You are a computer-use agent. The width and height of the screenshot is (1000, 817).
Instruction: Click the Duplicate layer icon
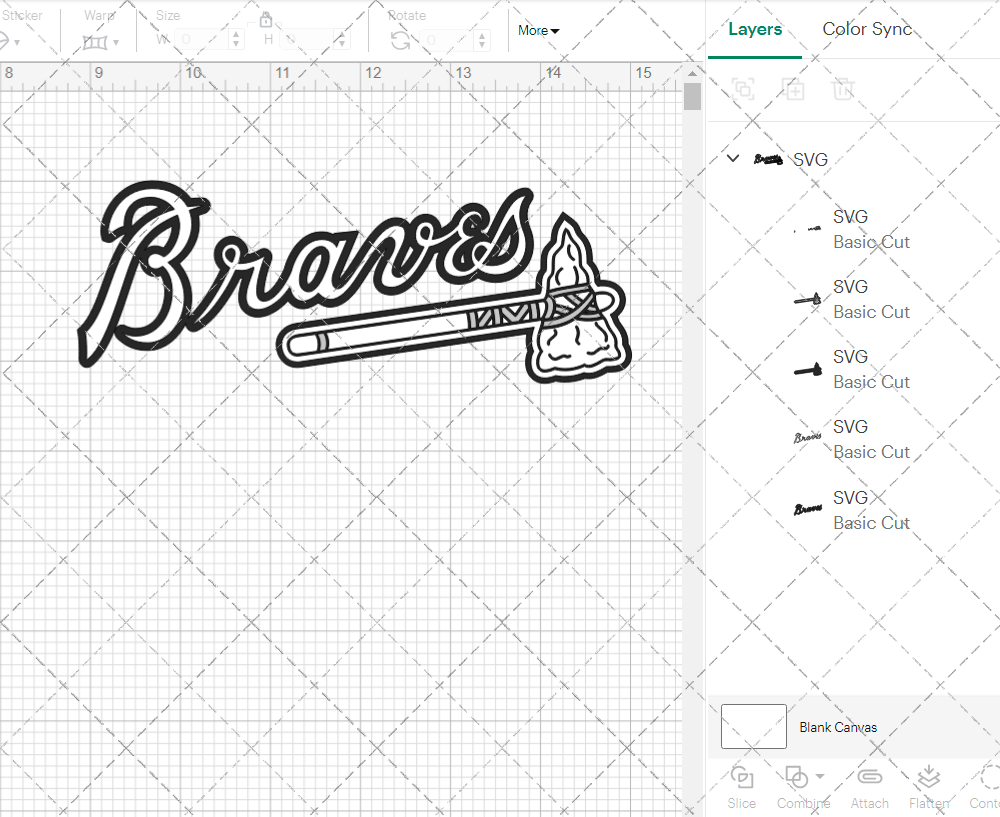pos(794,89)
